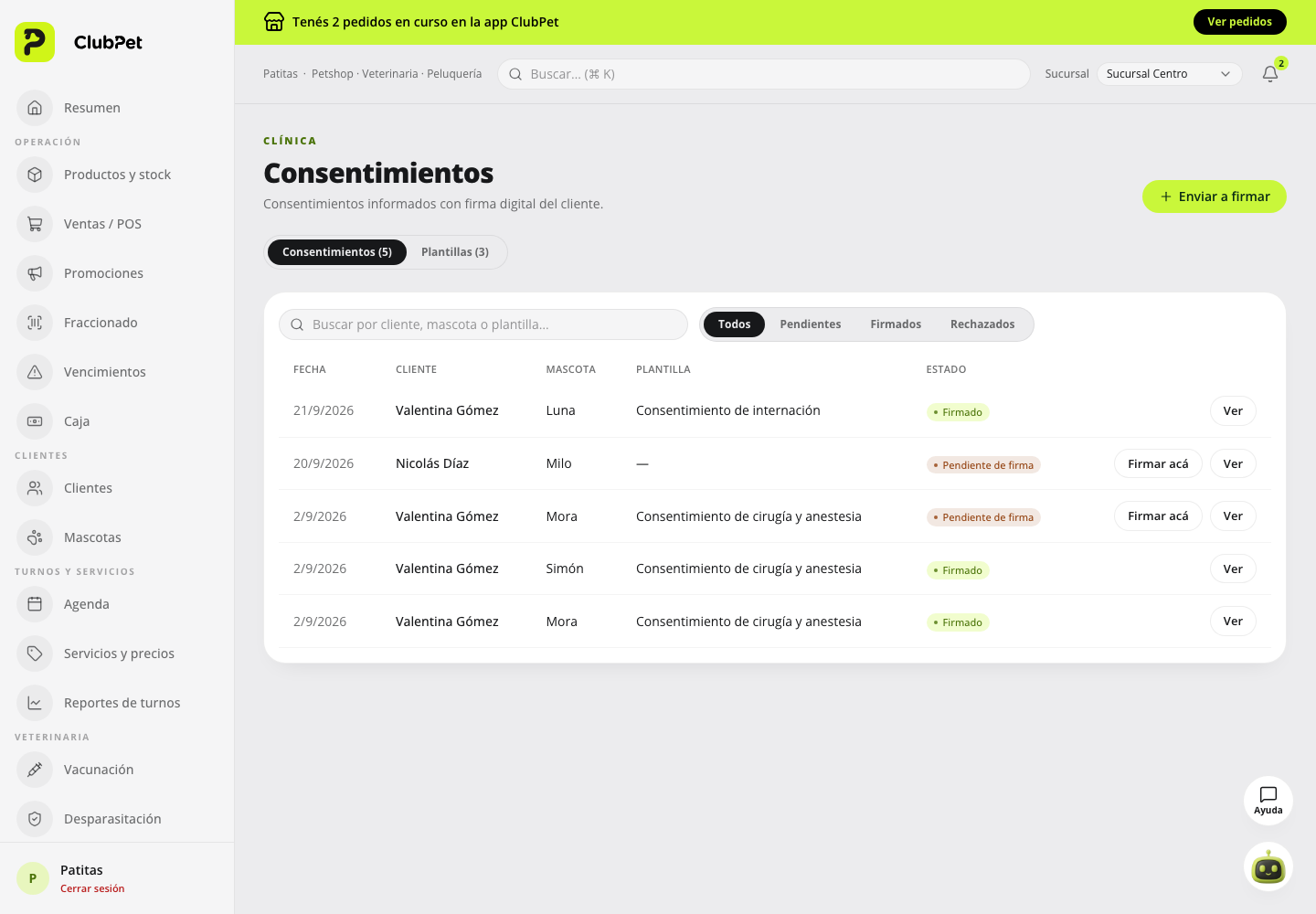The width and height of the screenshot is (1316, 914).
Task: Open Mascotas paw icon
Action: [35, 537]
